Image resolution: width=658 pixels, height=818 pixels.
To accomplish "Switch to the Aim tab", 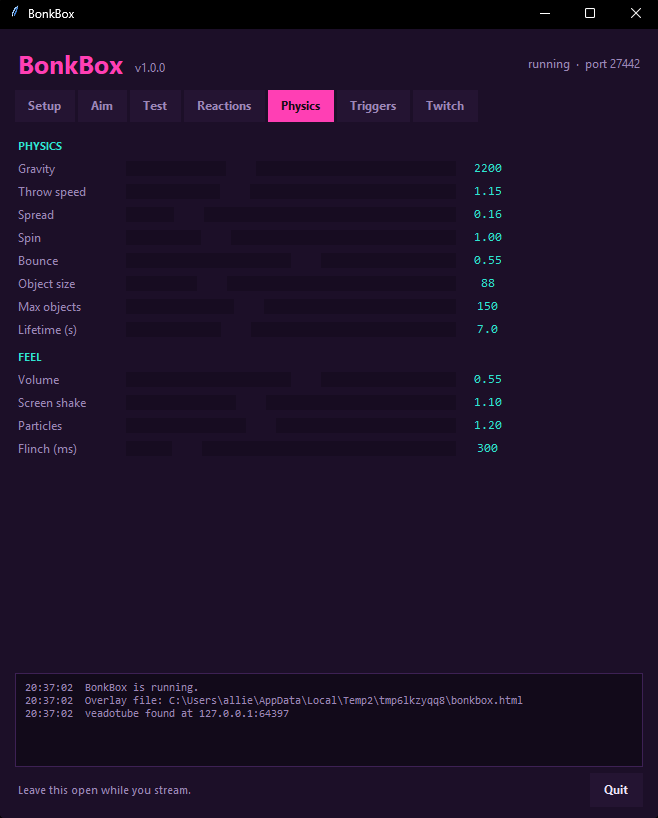I will pos(102,106).
